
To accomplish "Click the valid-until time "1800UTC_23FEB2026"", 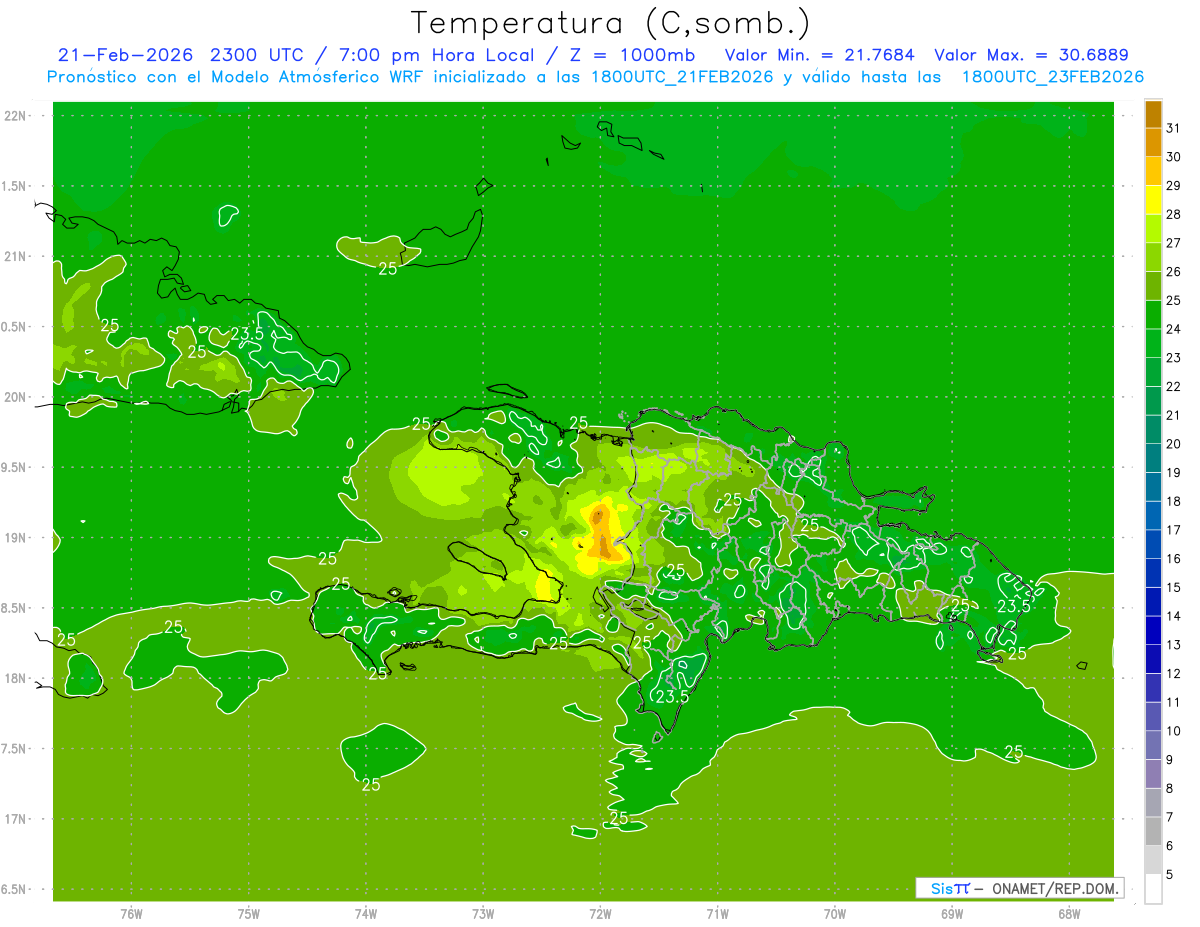I will pyautogui.click(x=1052, y=77).
